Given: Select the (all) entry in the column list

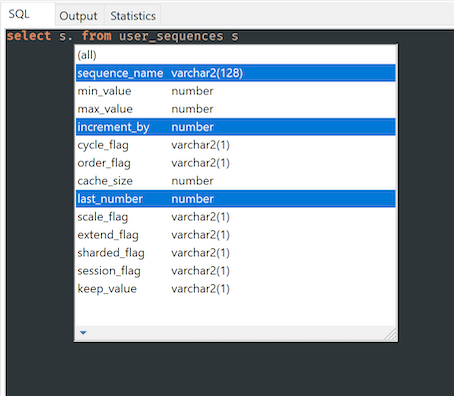Looking at the screenshot, I should click(235, 55).
